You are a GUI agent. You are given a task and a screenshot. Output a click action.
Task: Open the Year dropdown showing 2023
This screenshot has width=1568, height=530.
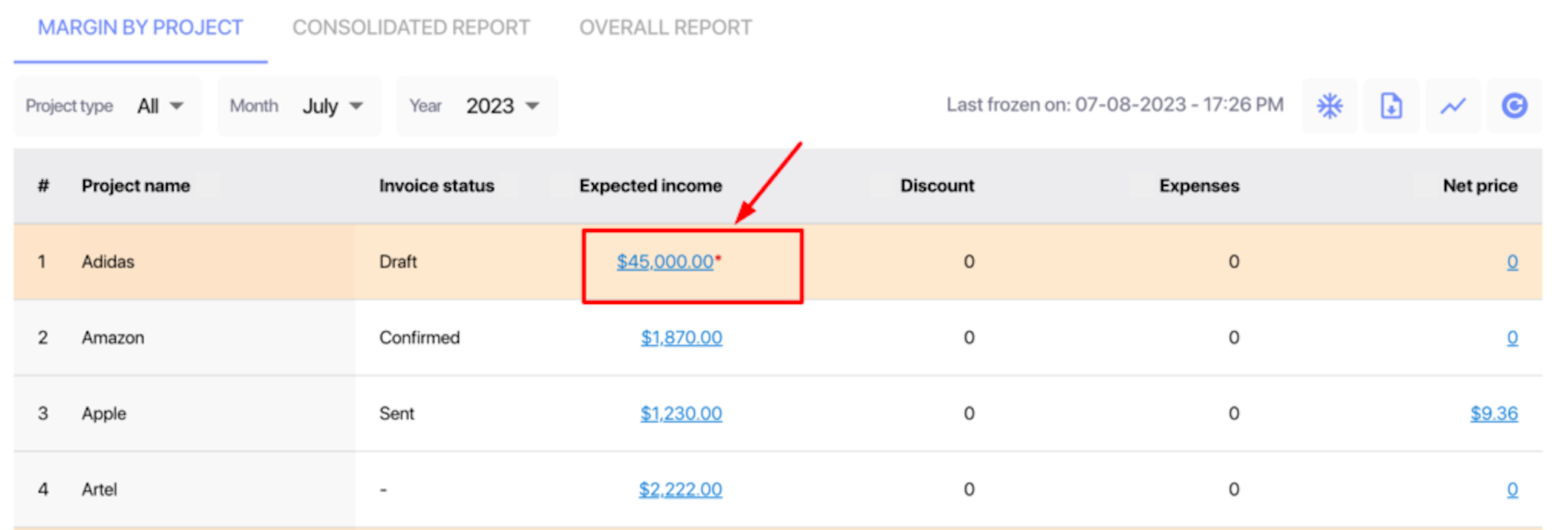point(477,106)
